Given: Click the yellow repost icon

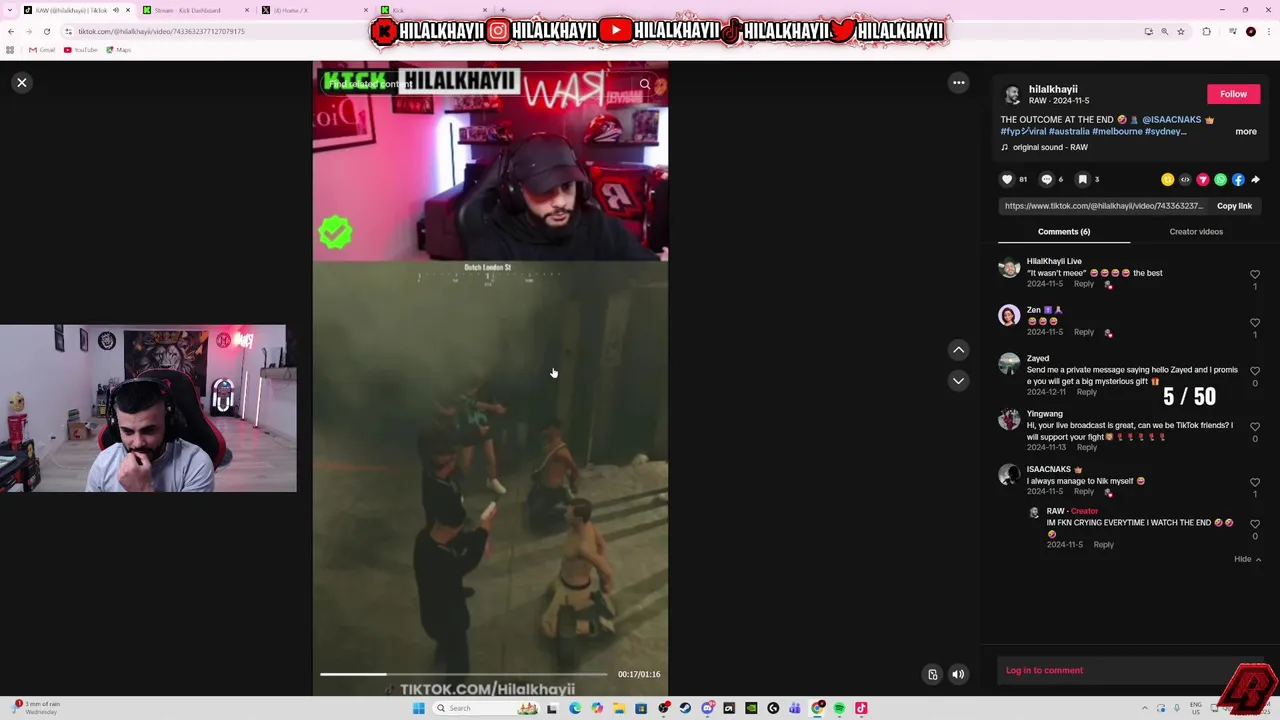Looking at the screenshot, I should 1167,180.
